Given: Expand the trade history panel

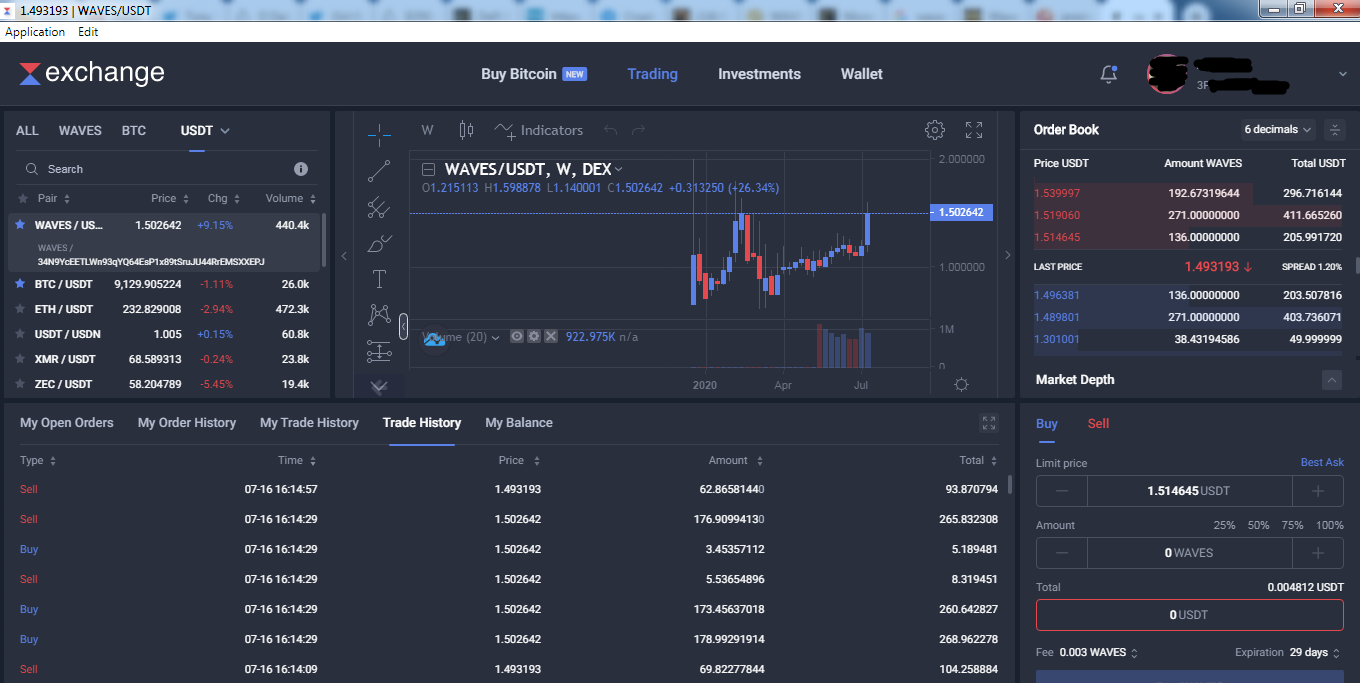Looking at the screenshot, I should [x=989, y=423].
